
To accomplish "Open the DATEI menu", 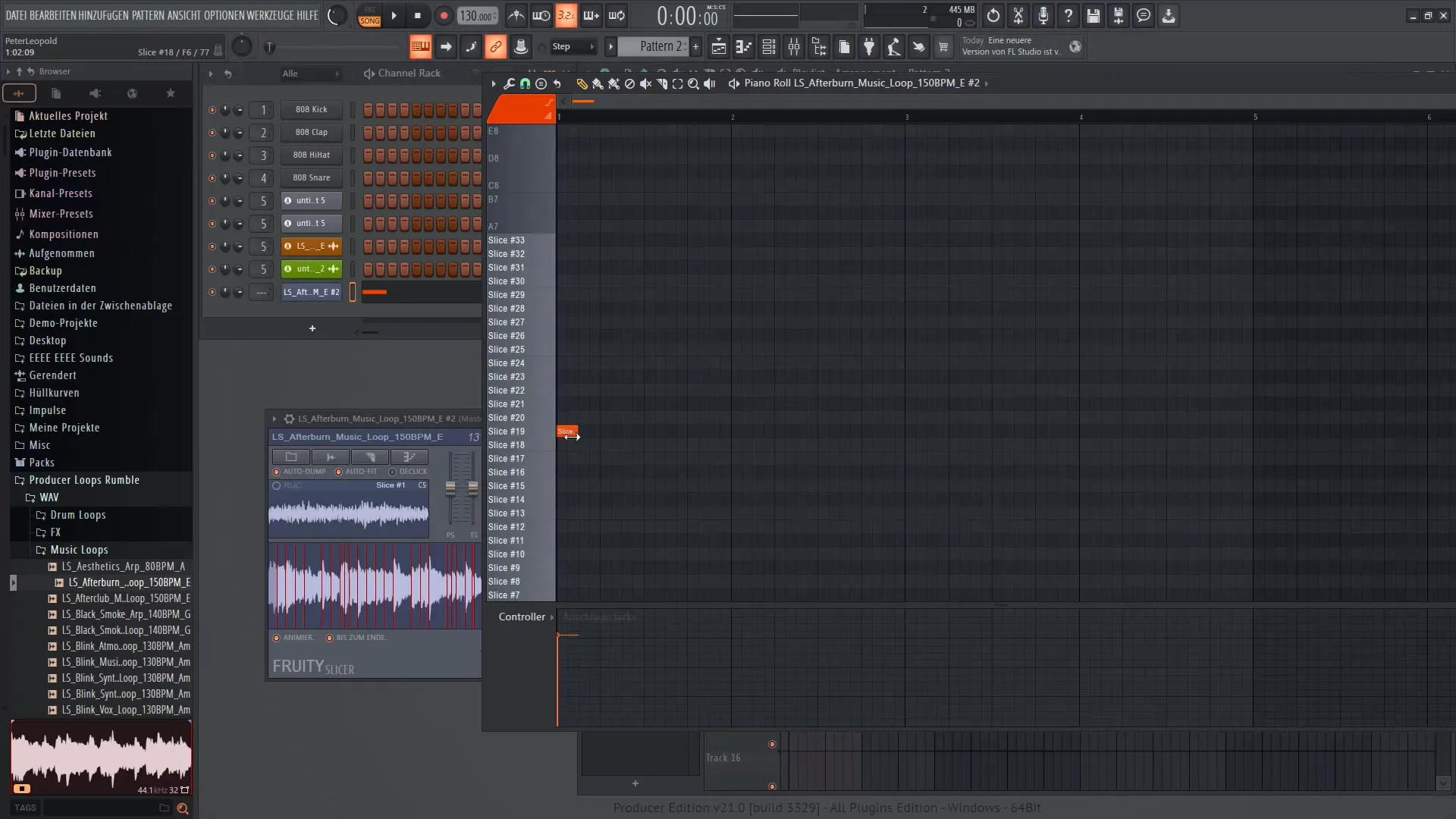I will [x=16, y=15].
